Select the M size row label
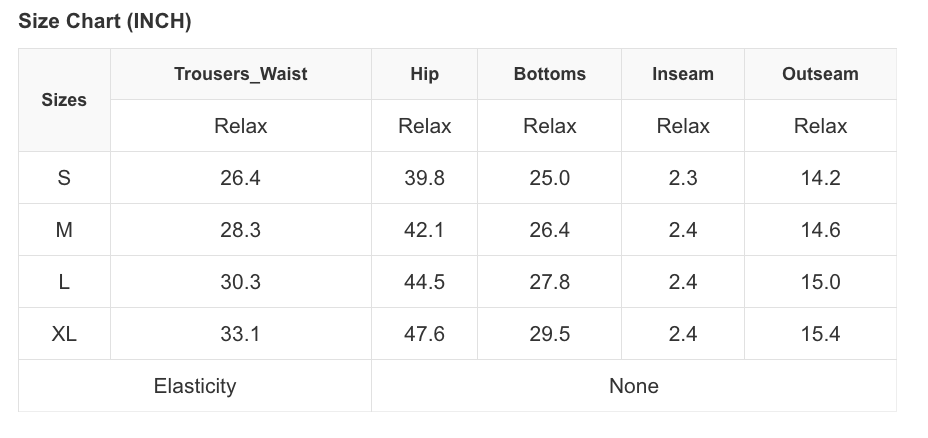The width and height of the screenshot is (928, 438). (x=64, y=230)
